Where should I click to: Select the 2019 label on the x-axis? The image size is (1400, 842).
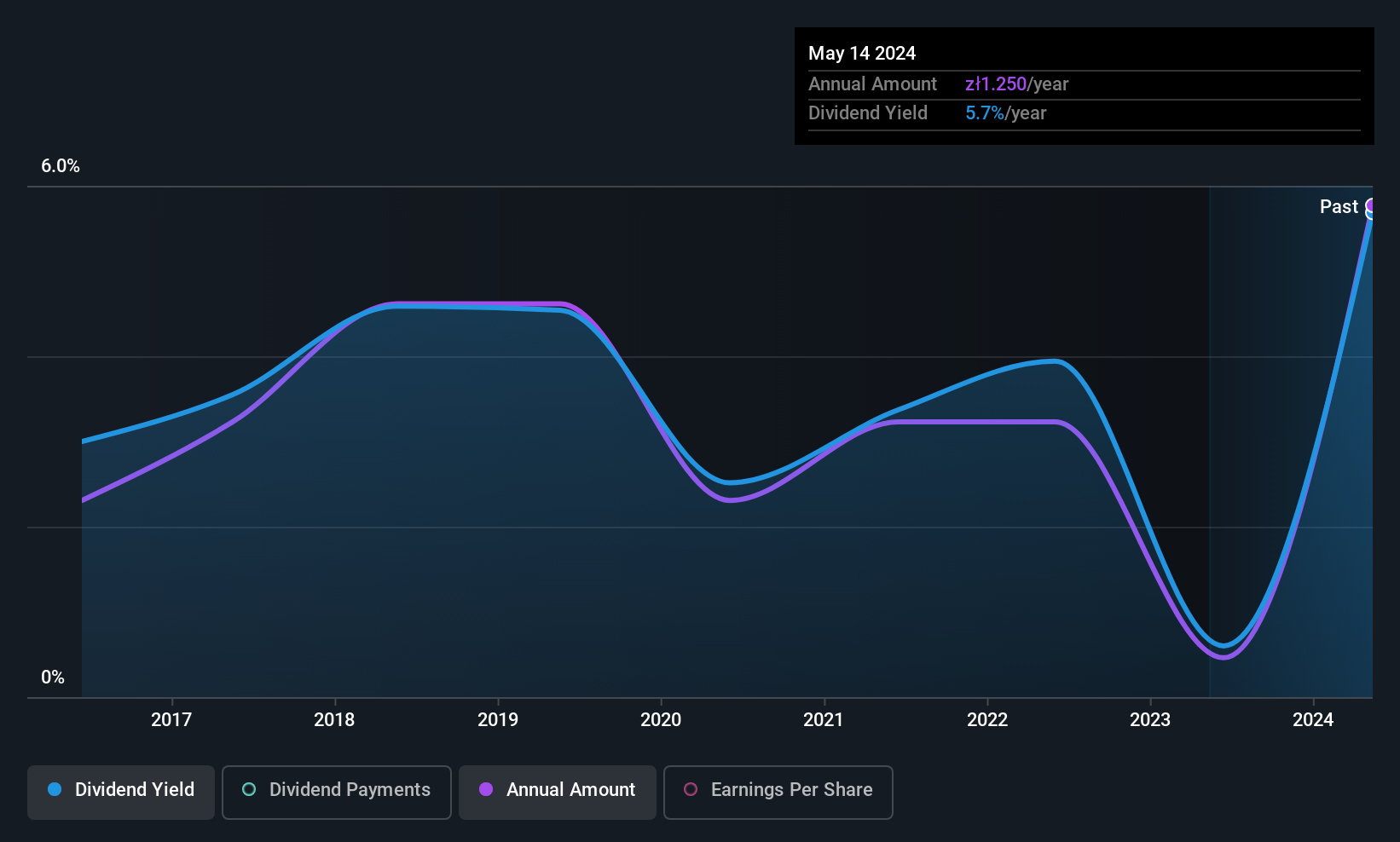pos(498,719)
